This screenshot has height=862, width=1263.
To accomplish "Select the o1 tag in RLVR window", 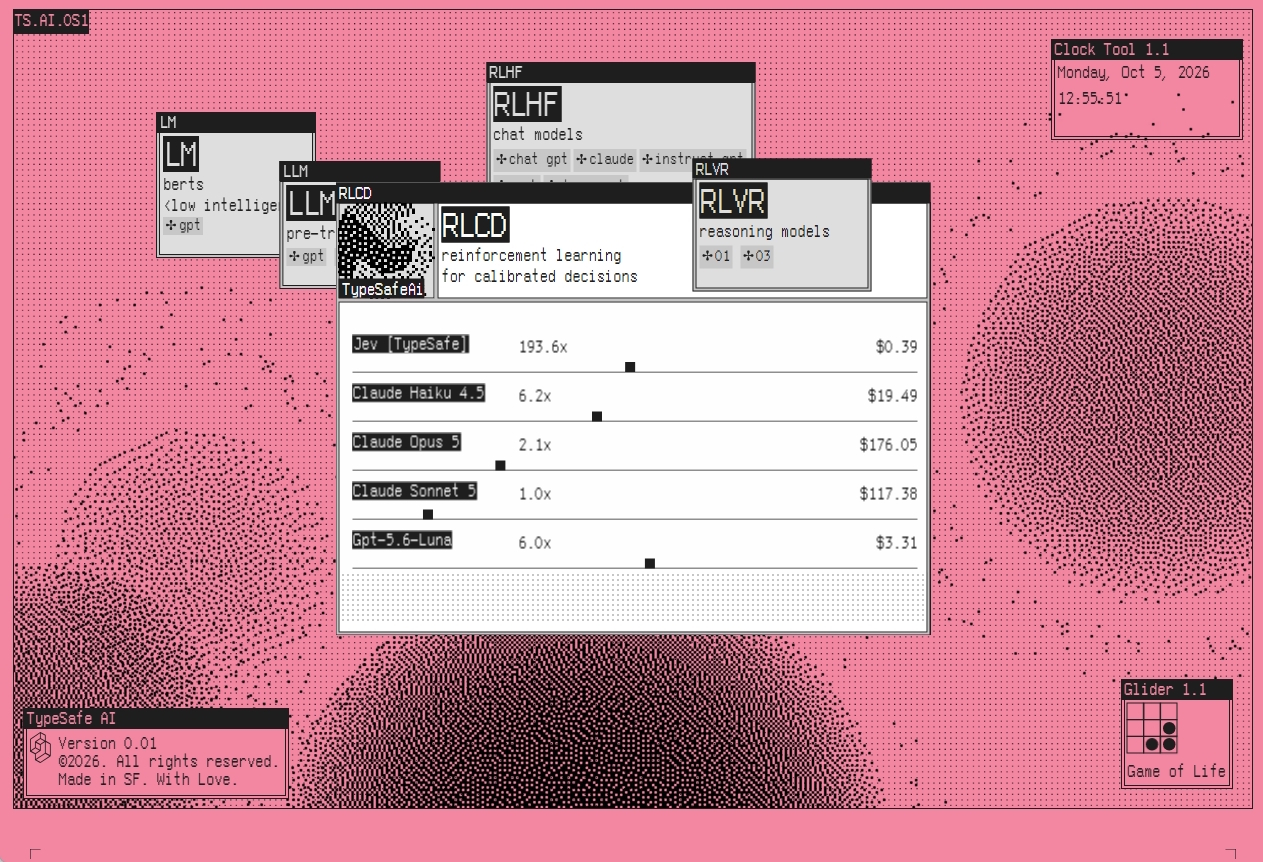I will (716, 256).
